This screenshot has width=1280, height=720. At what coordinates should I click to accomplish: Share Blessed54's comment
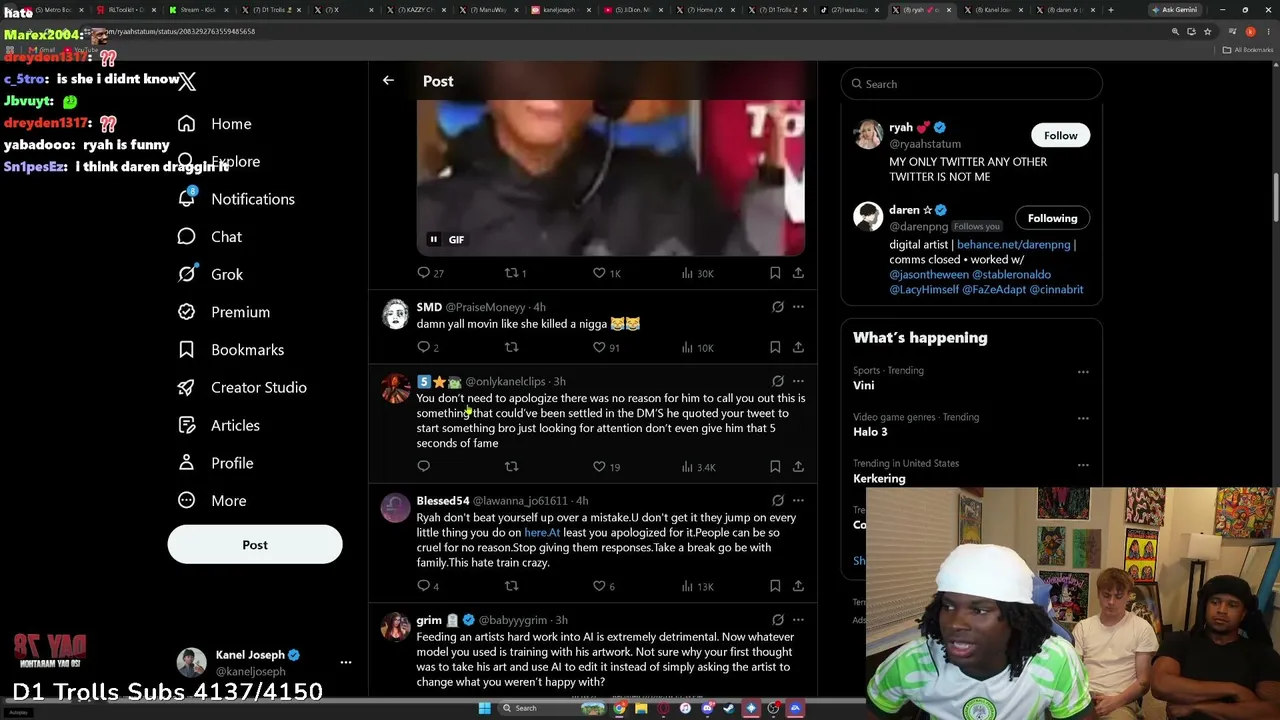tap(798, 586)
